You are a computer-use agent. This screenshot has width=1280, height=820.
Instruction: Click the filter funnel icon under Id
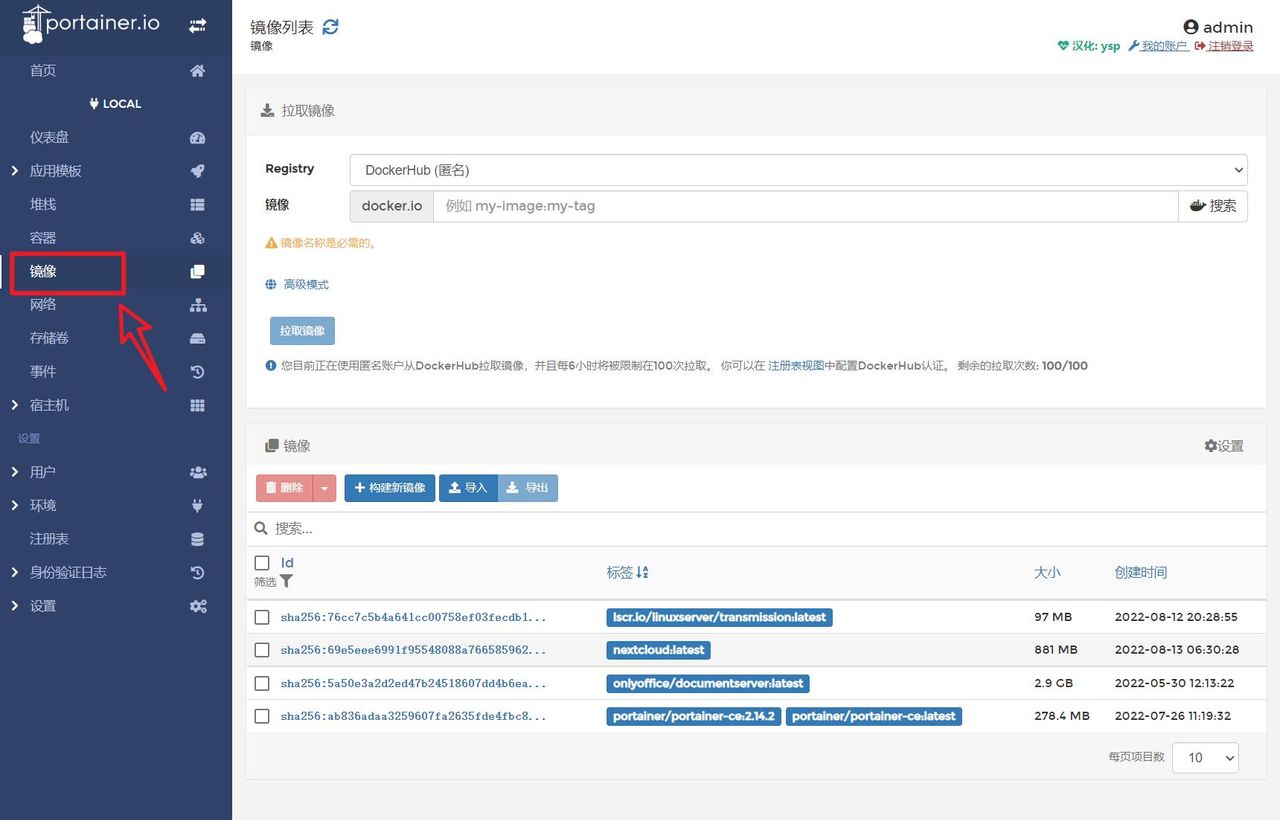287,581
